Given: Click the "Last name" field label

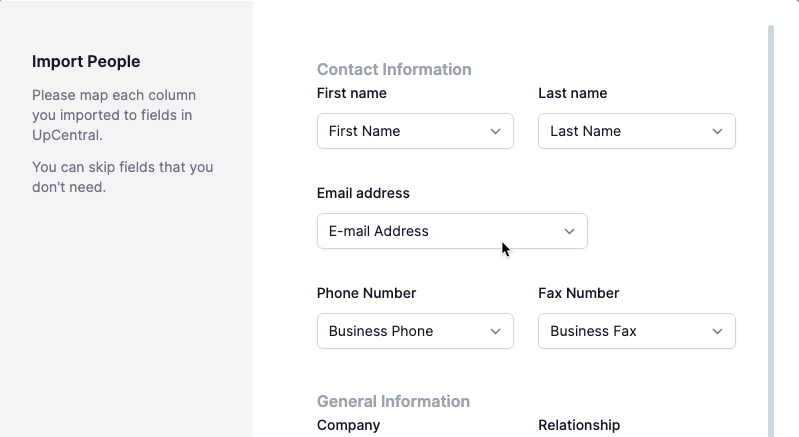Looking at the screenshot, I should [x=572, y=93].
